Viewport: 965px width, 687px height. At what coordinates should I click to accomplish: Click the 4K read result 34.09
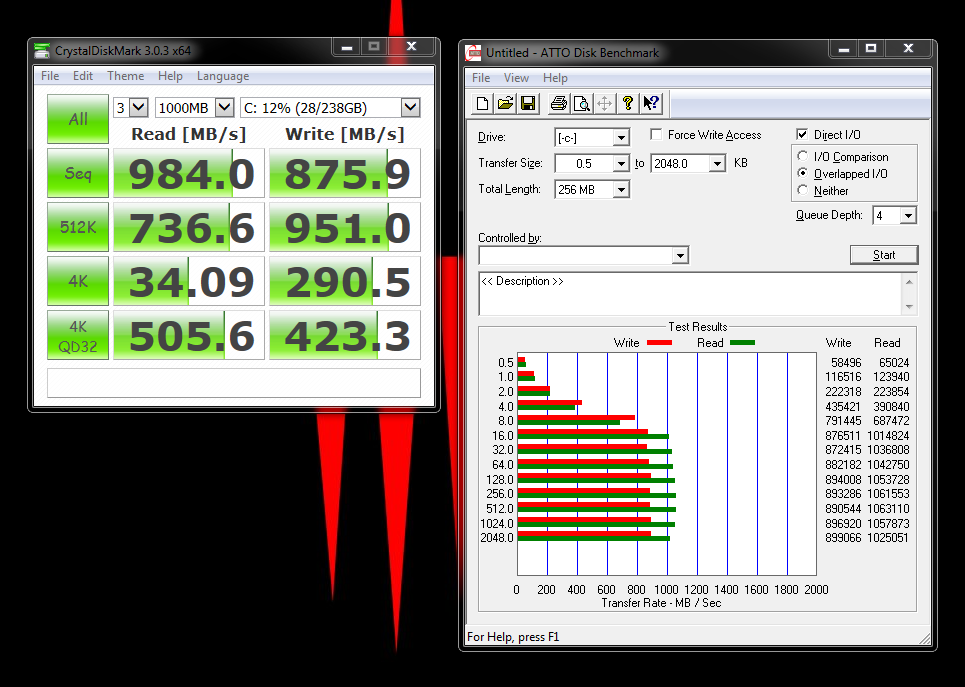[189, 281]
